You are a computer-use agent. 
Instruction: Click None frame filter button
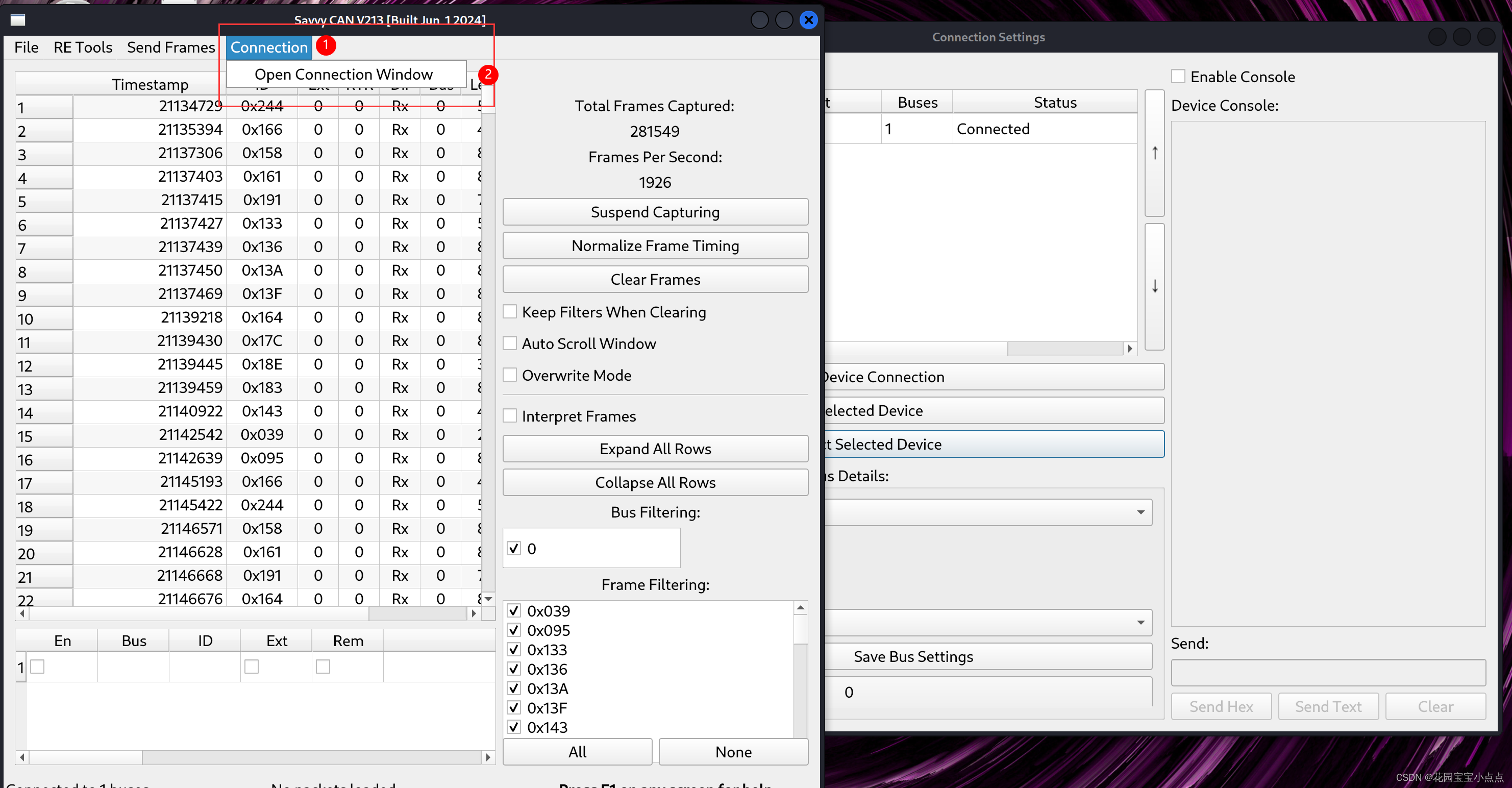pos(733,752)
